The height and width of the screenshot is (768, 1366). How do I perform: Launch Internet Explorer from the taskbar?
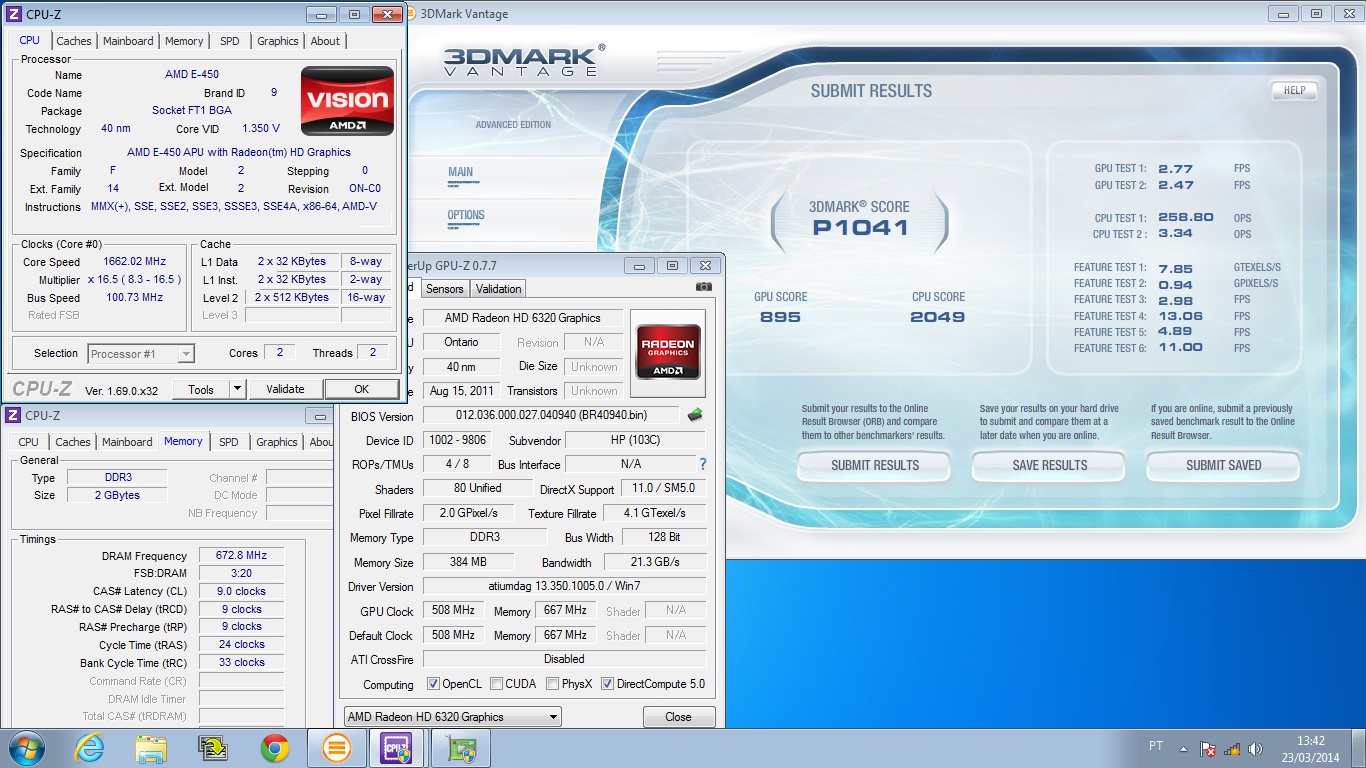click(x=89, y=748)
